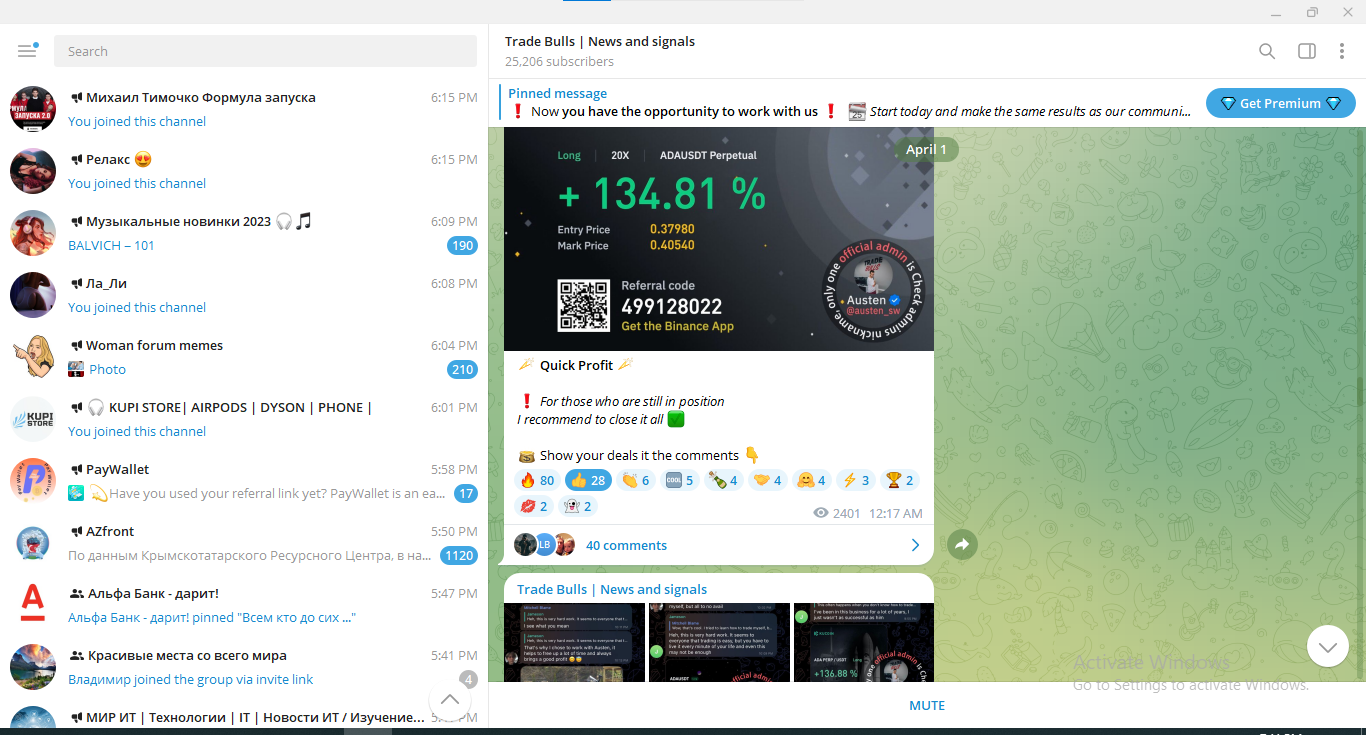Open the three-dot channel options menu
Viewport: 1366px width, 735px height.
[x=1342, y=51]
